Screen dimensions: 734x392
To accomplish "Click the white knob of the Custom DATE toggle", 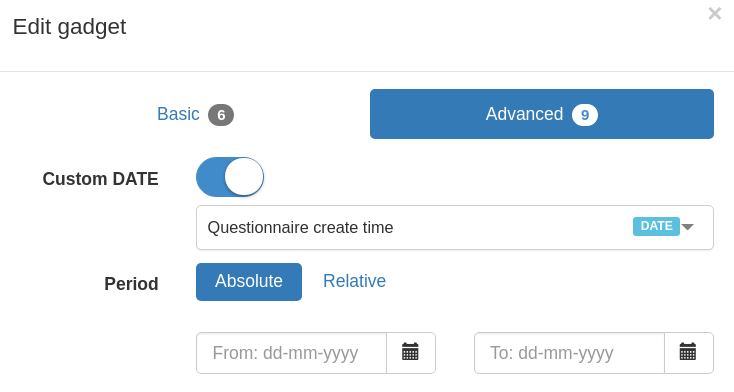I will [x=244, y=177].
